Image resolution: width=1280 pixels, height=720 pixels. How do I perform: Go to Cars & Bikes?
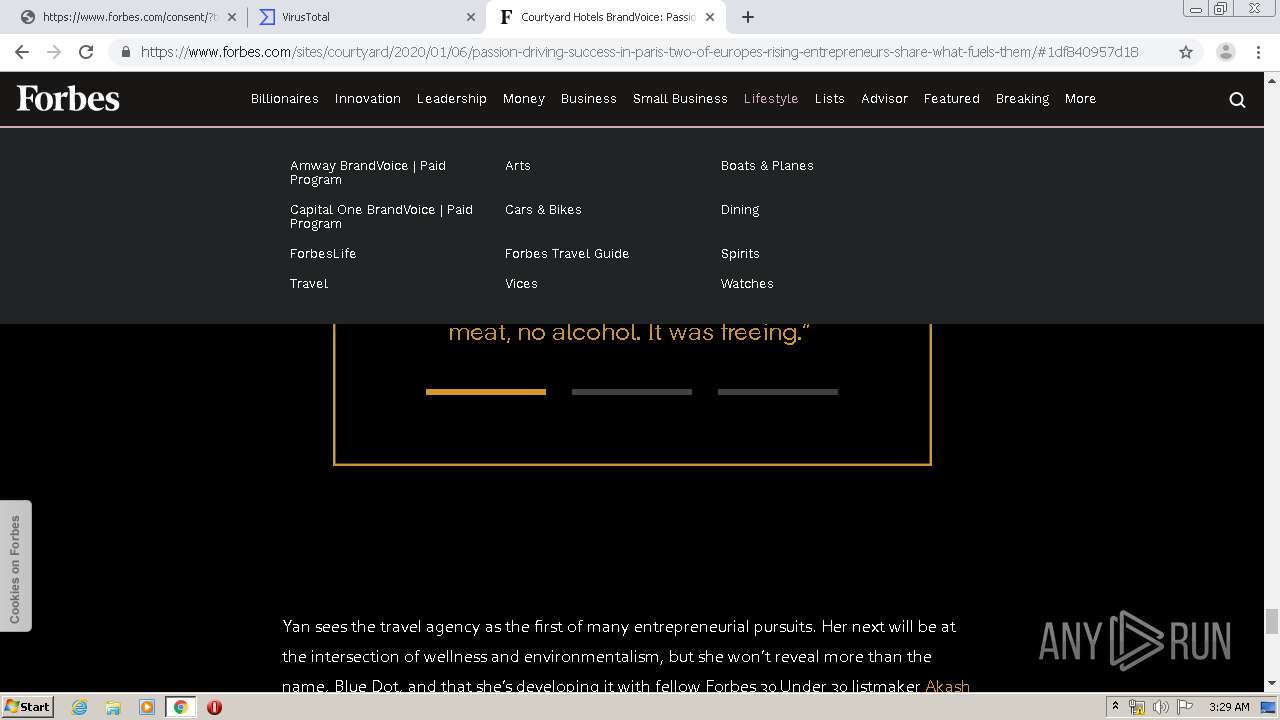pos(543,210)
